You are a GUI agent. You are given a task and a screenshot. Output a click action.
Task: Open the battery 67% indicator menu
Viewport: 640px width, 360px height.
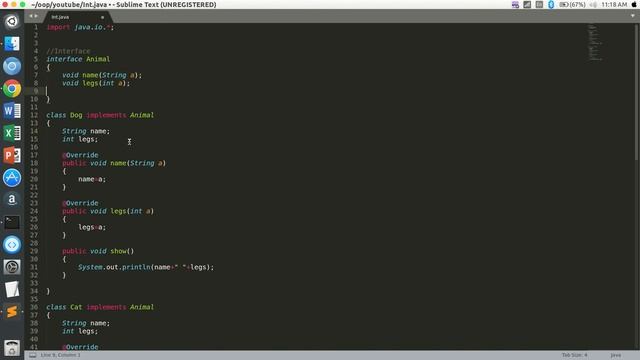[x=572, y=4]
